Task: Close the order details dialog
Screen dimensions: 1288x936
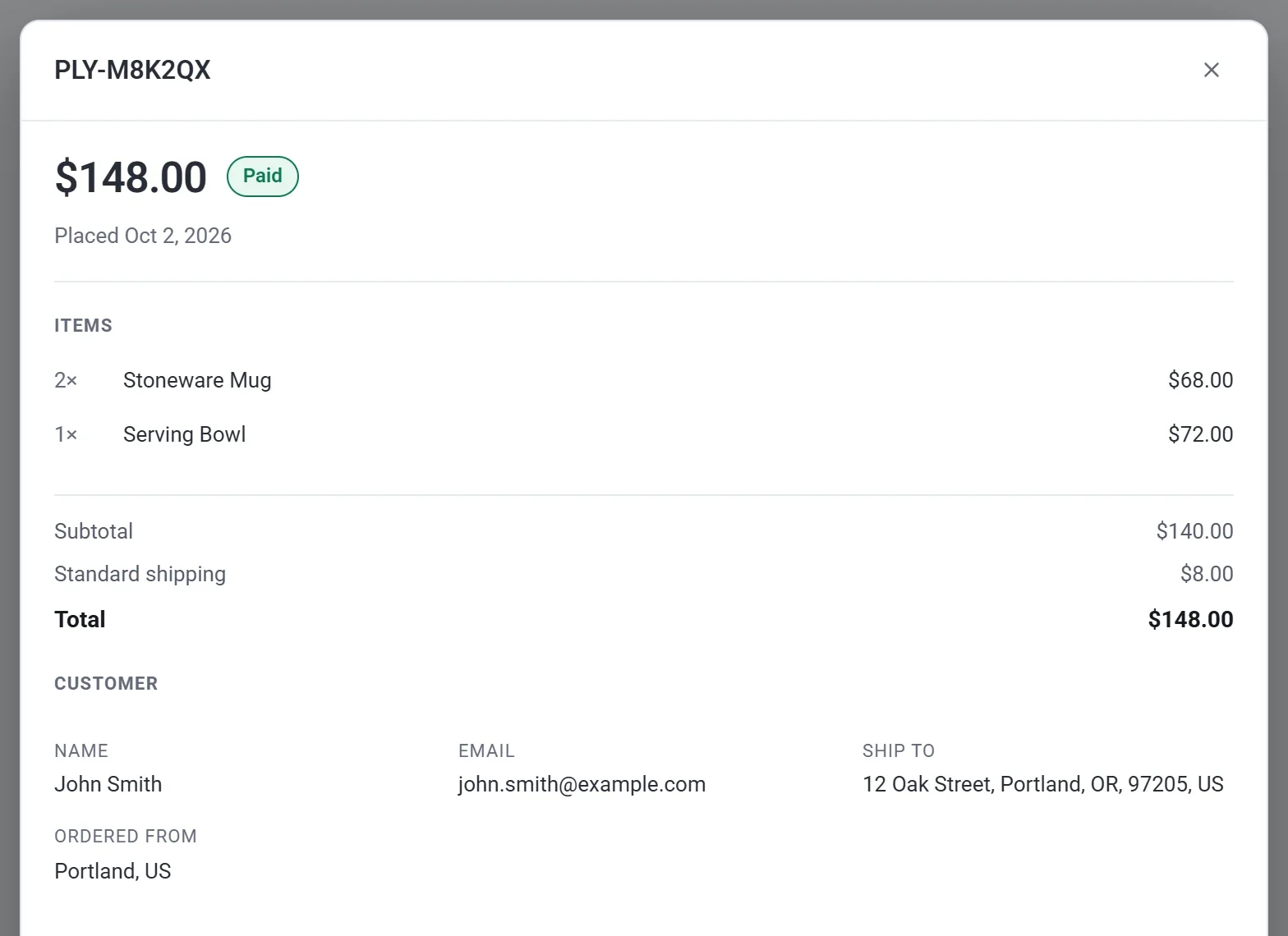Action: click(1211, 70)
